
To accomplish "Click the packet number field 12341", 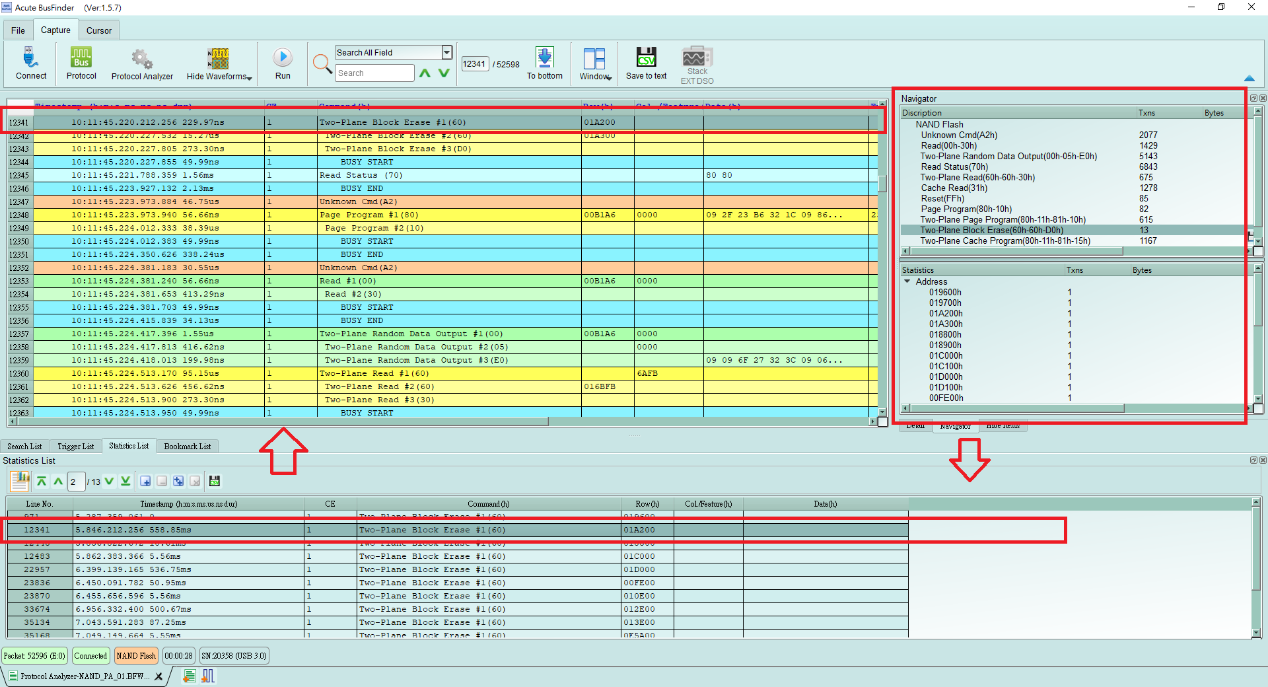I will coord(477,63).
